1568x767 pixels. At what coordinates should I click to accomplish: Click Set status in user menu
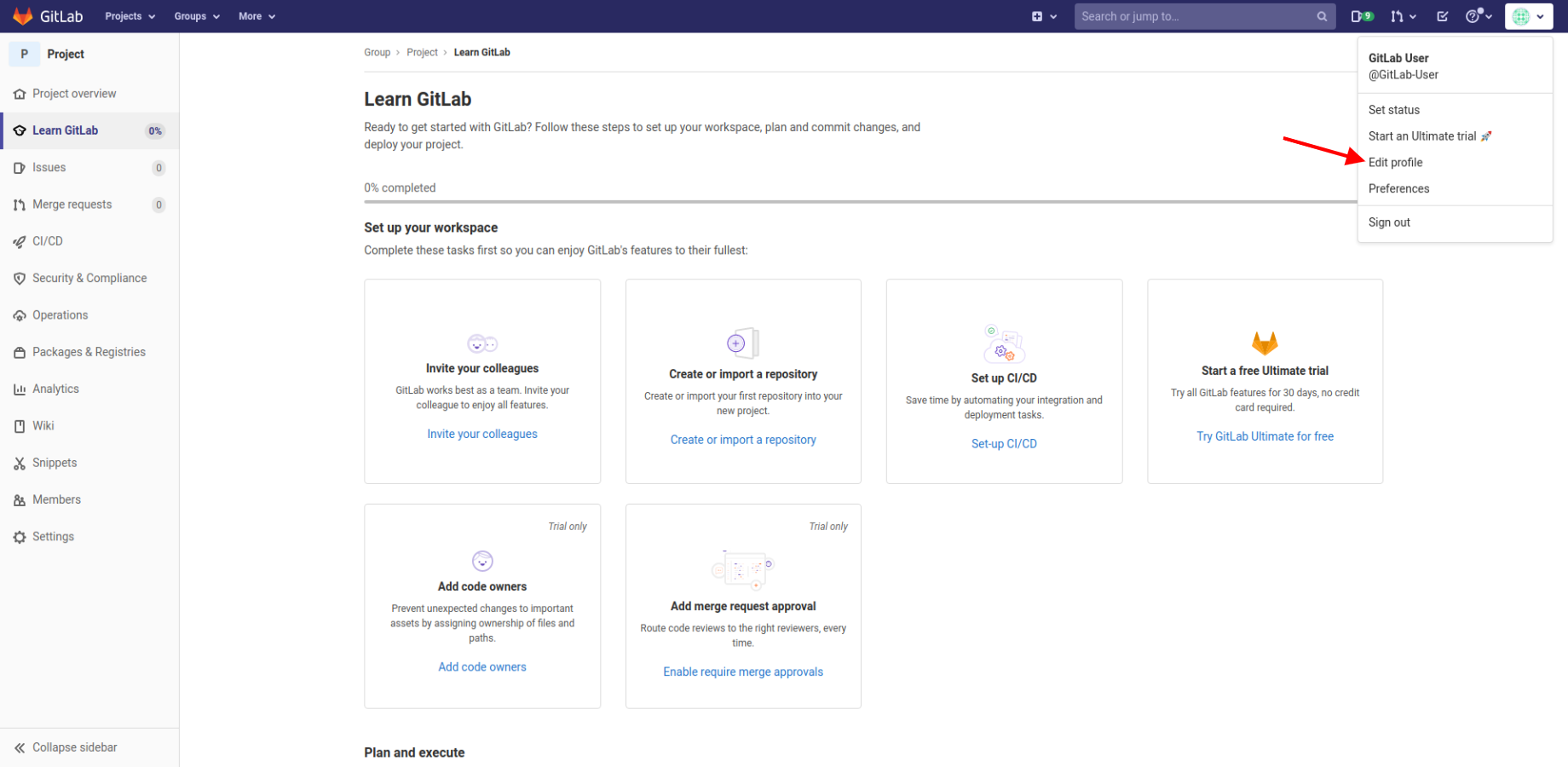tap(1394, 110)
